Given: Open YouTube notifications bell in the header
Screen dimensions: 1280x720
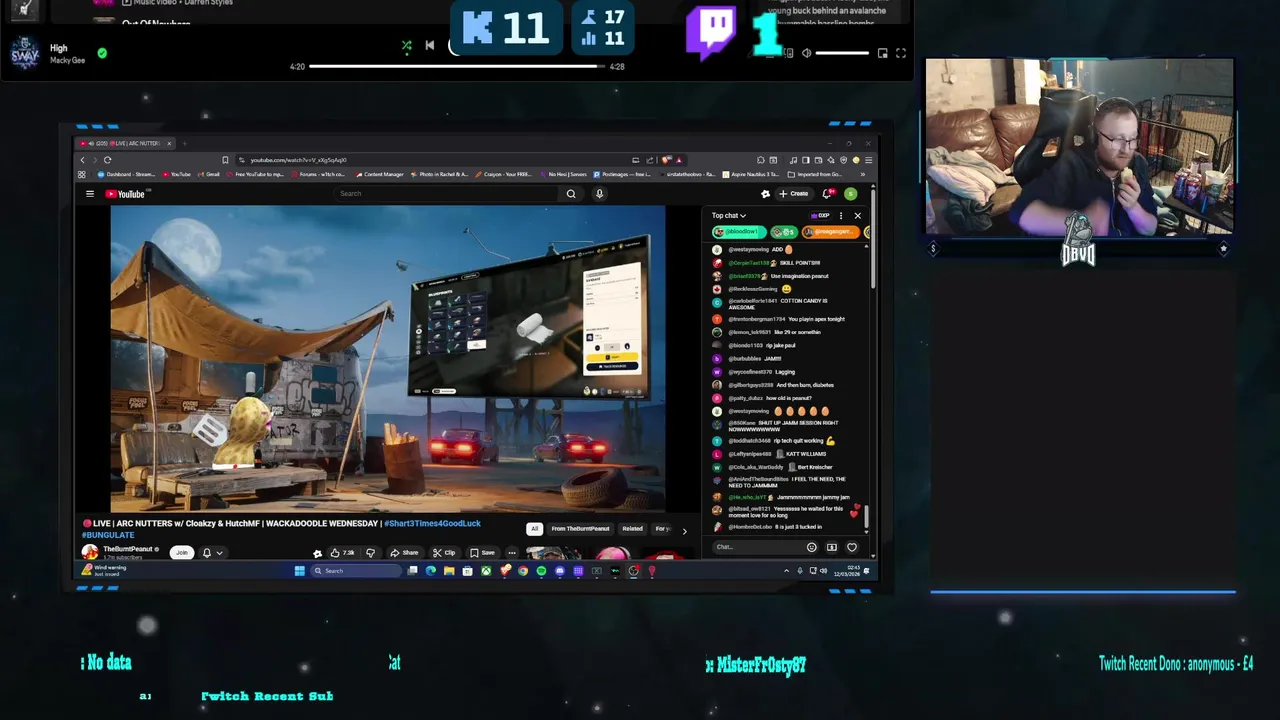Looking at the screenshot, I should click(x=827, y=194).
